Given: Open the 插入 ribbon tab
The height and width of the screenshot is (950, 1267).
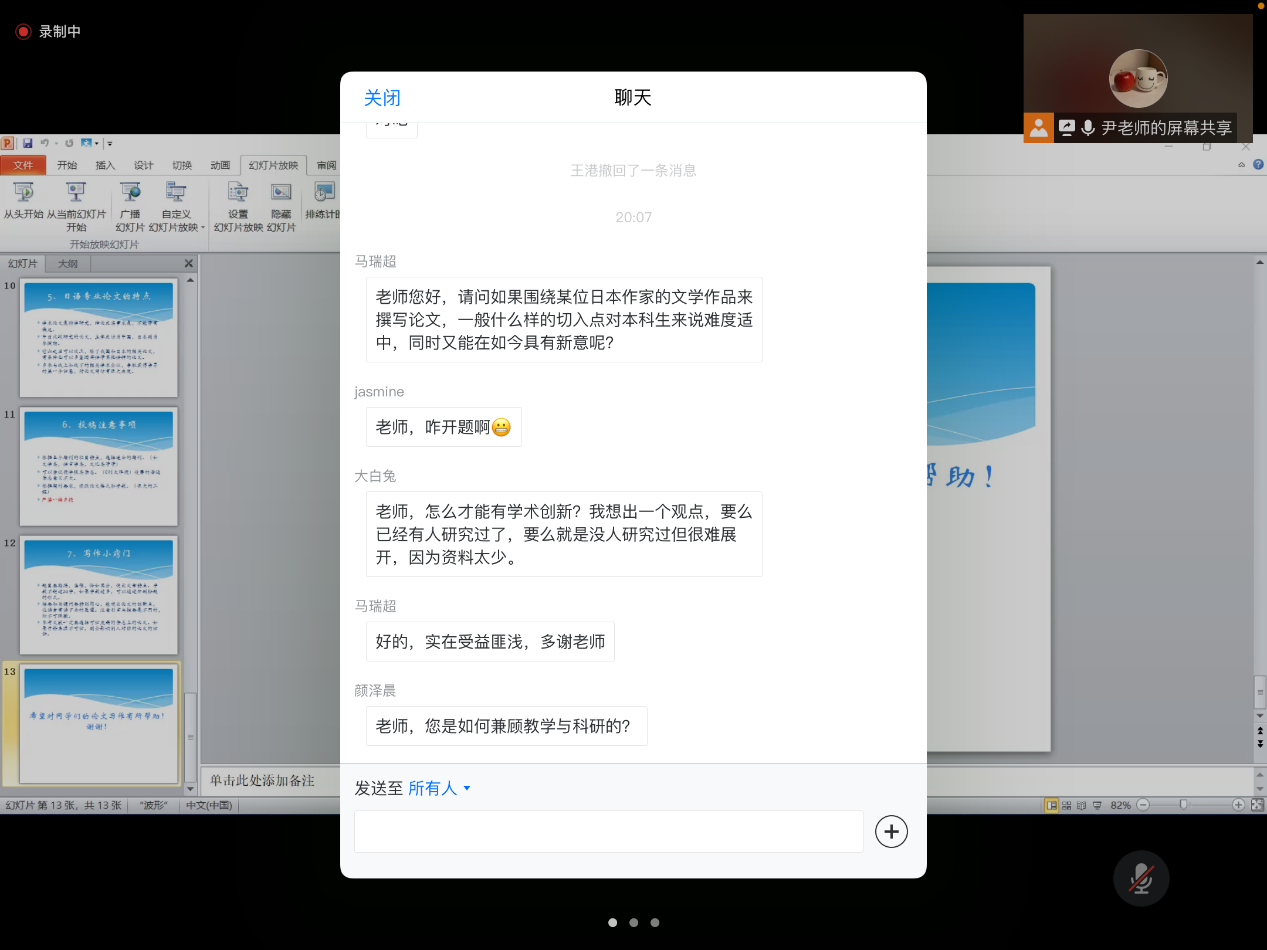Looking at the screenshot, I should [x=105, y=165].
